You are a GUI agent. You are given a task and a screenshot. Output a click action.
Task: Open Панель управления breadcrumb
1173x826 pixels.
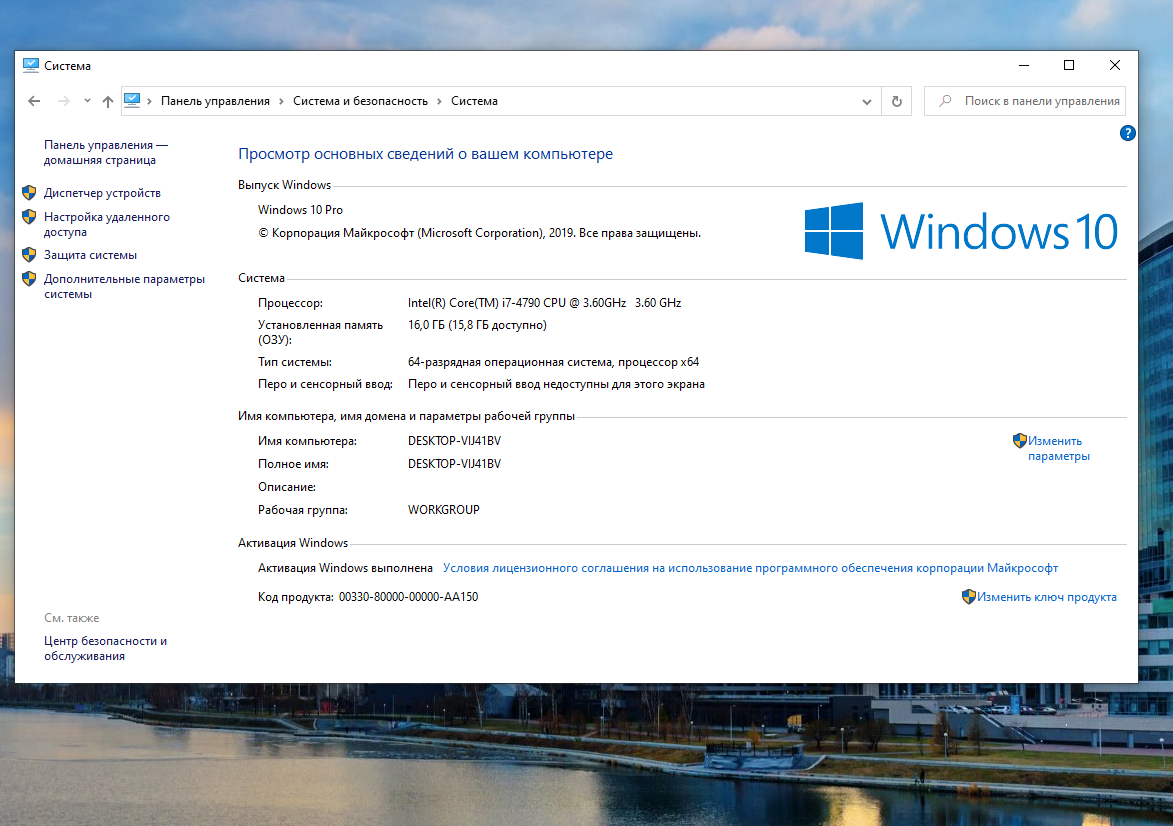pos(215,101)
